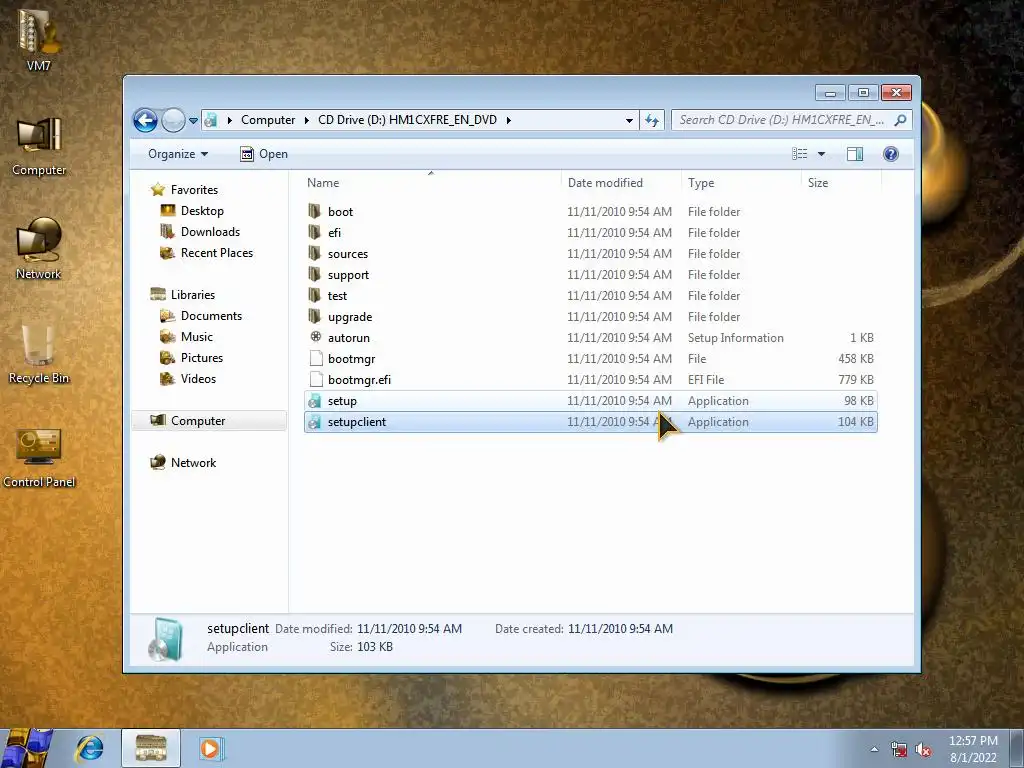Viewport: 1024px width, 768px height.
Task: Open the address bar history dropdown
Action: tap(629, 120)
